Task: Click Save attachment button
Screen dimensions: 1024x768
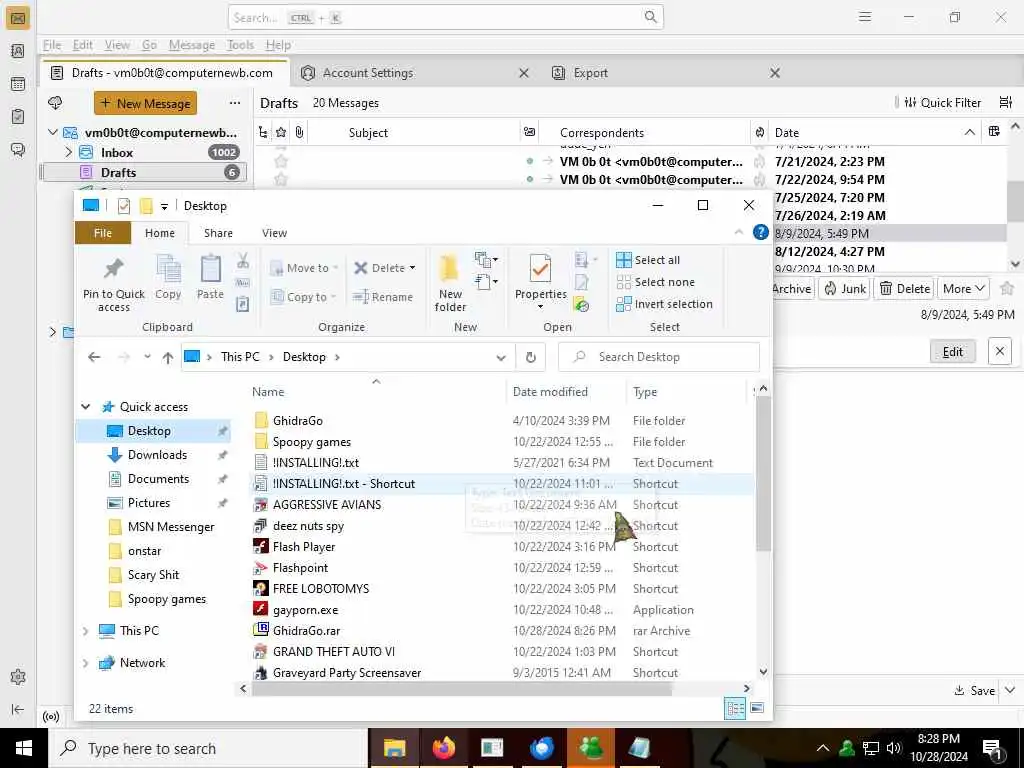Action: [x=974, y=690]
